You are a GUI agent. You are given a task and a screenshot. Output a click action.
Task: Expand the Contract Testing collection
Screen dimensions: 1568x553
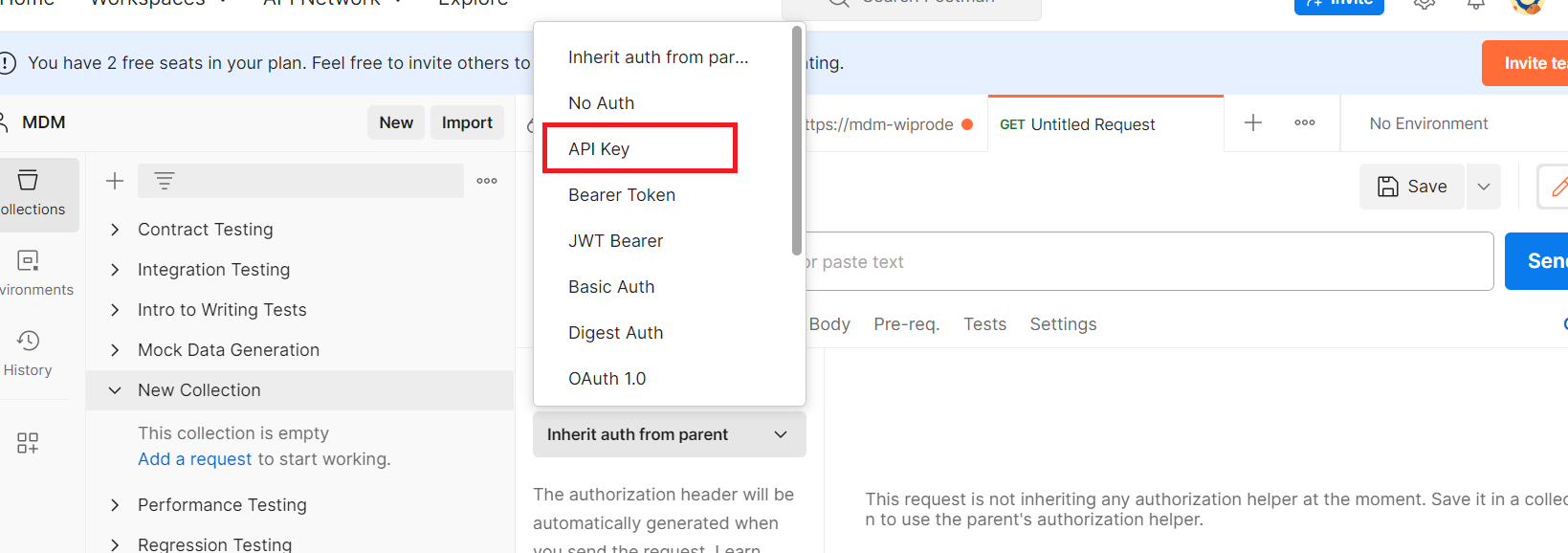click(115, 230)
